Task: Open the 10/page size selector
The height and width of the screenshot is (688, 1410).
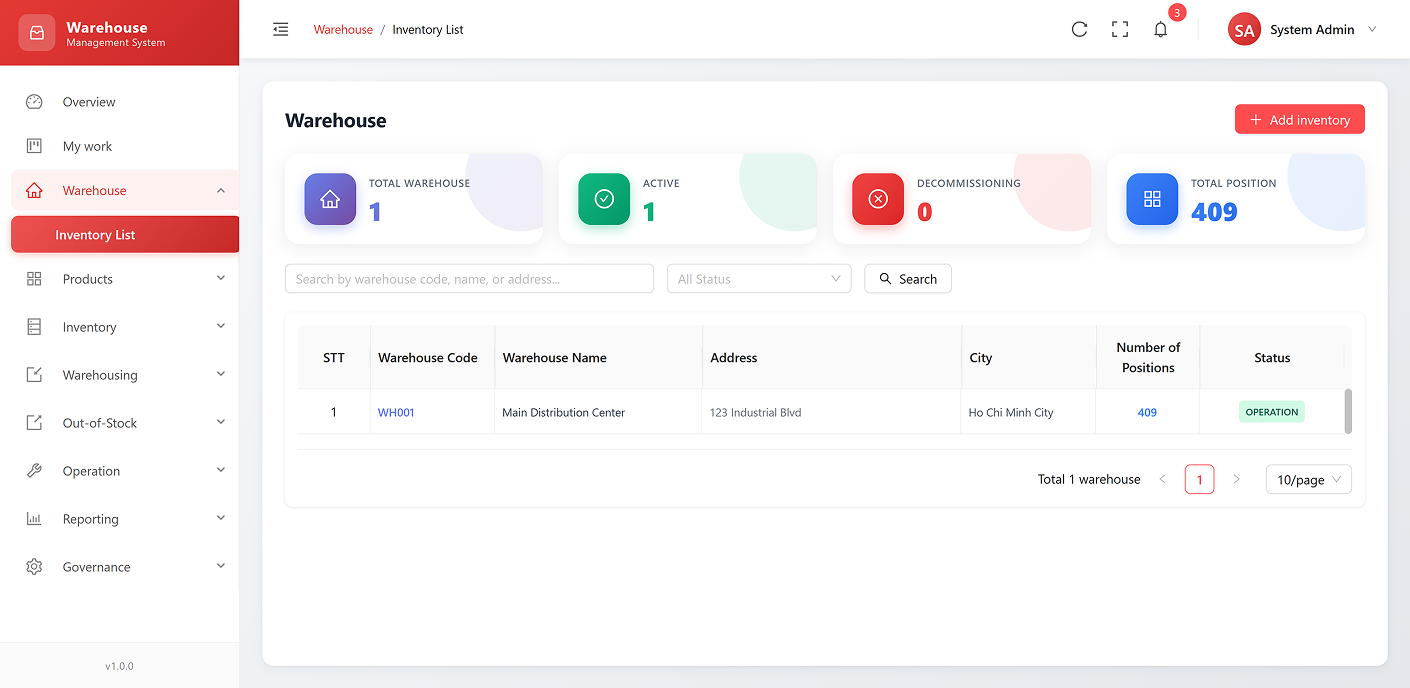Action: click(x=1308, y=480)
